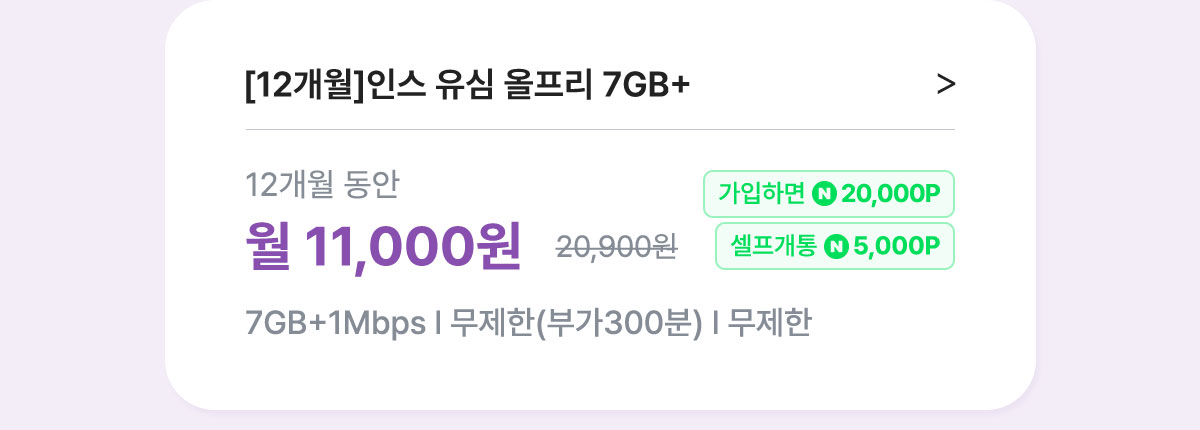This screenshot has width=1200, height=430.
Task: Click the Naver N icon beside 20,000P
Action: tap(824, 194)
